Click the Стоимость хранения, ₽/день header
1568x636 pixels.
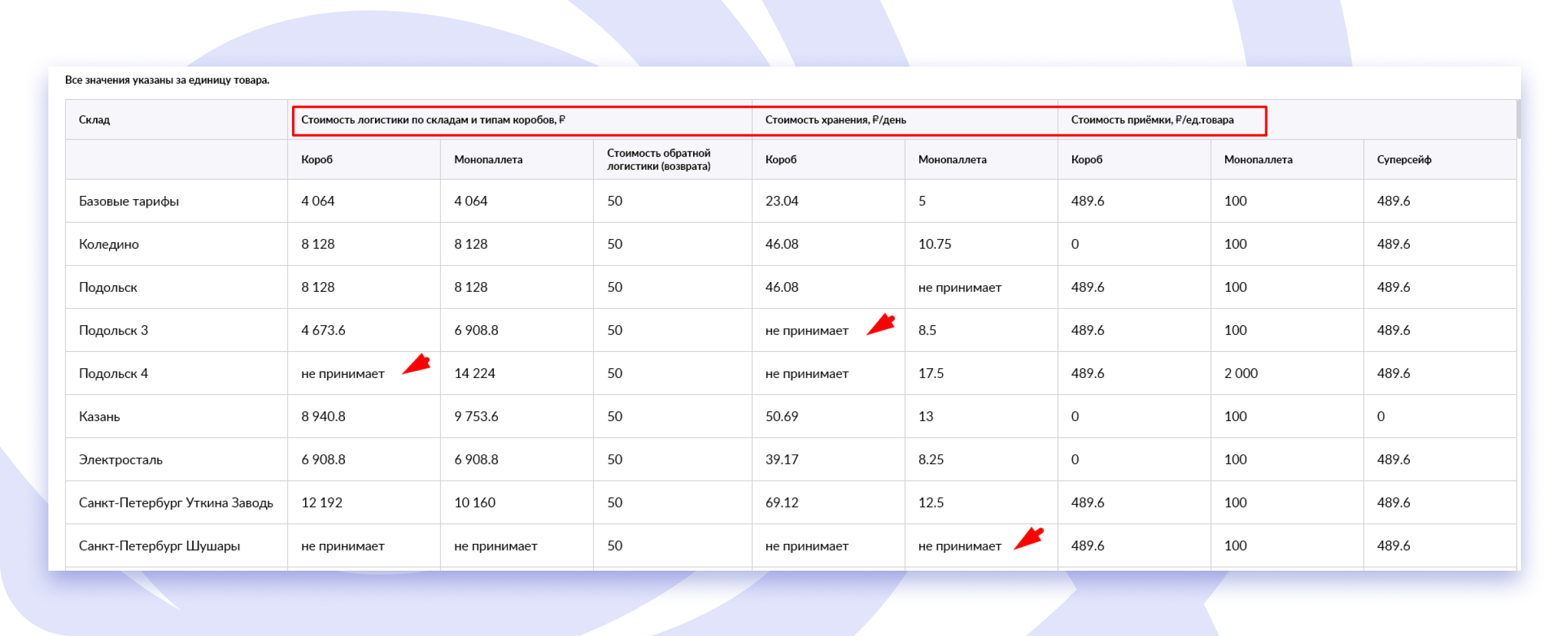click(x=835, y=120)
